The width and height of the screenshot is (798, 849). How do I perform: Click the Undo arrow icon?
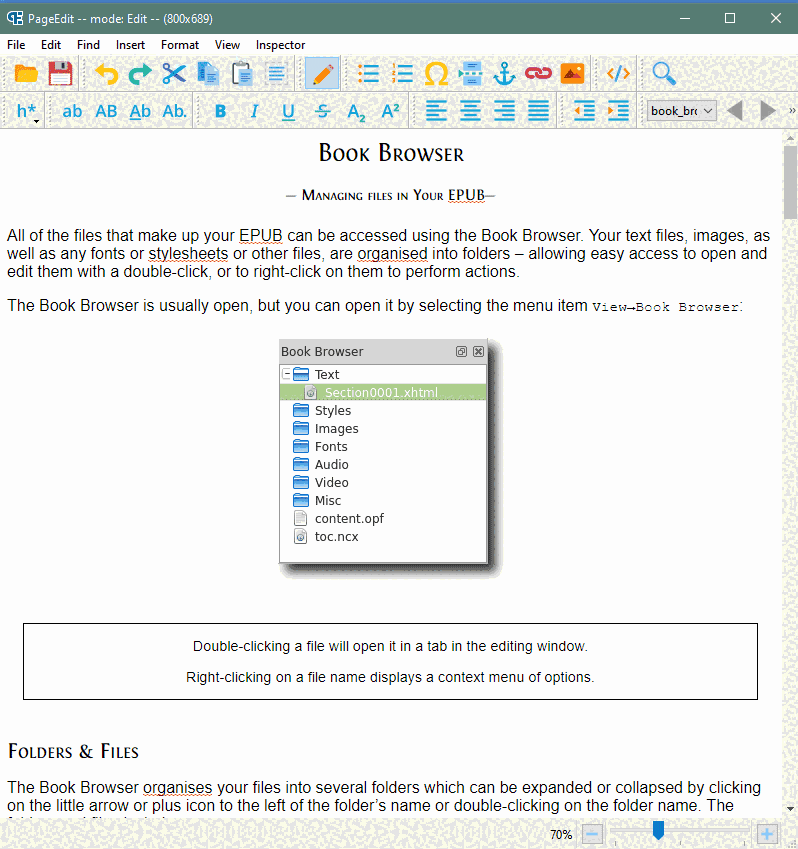tap(106, 73)
